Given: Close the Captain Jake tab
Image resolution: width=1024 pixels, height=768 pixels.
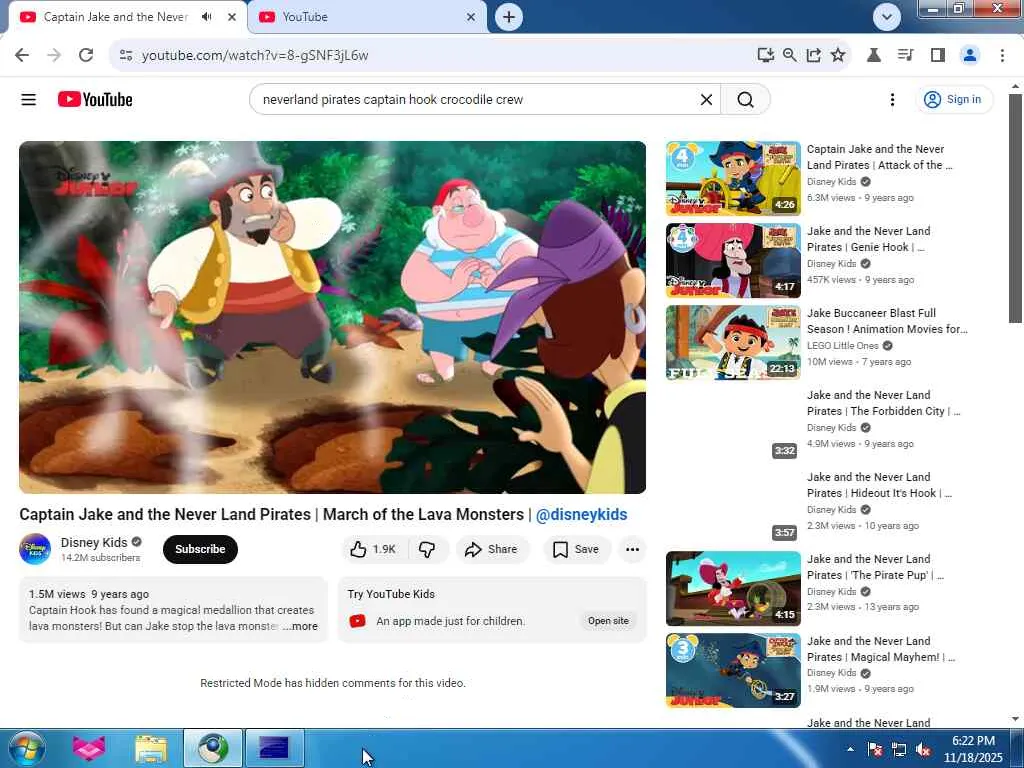Looking at the screenshot, I should [232, 17].
